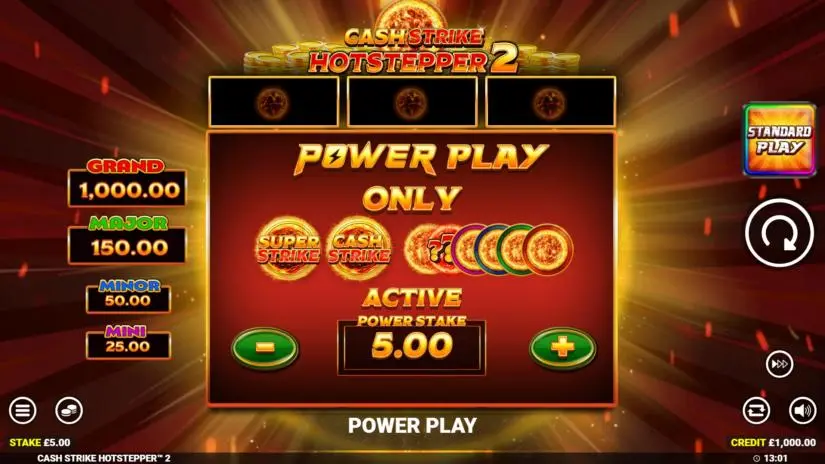Select the third empty reel slot

pyautogui.click(x=550, y=102)
